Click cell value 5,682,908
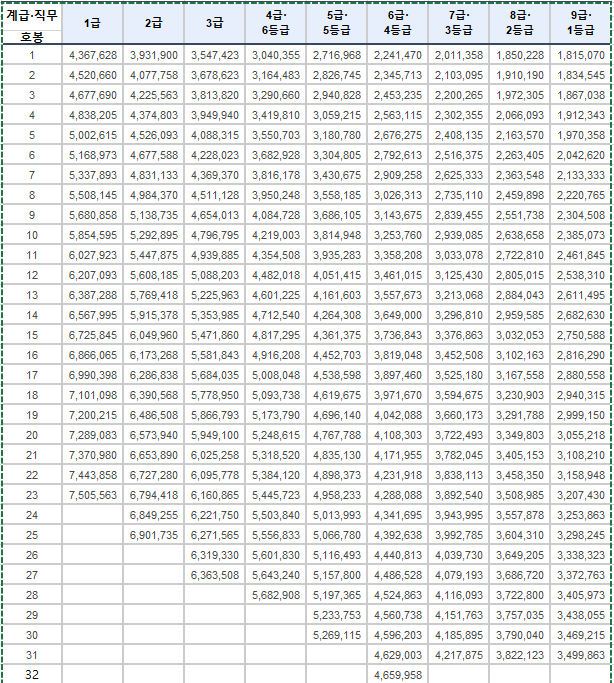This screenshot has width=614, height=683. (275, 596)
